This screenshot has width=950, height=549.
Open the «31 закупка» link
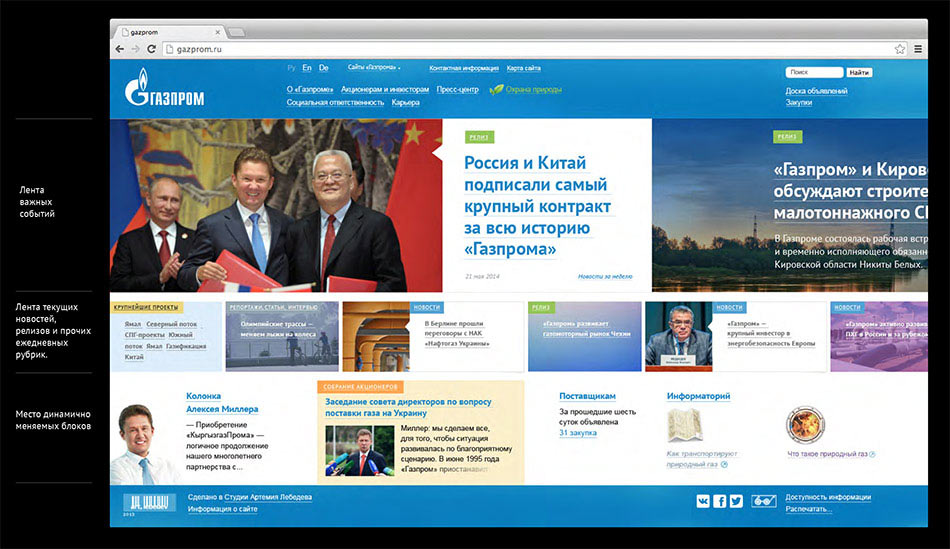(x=577, y=433)
